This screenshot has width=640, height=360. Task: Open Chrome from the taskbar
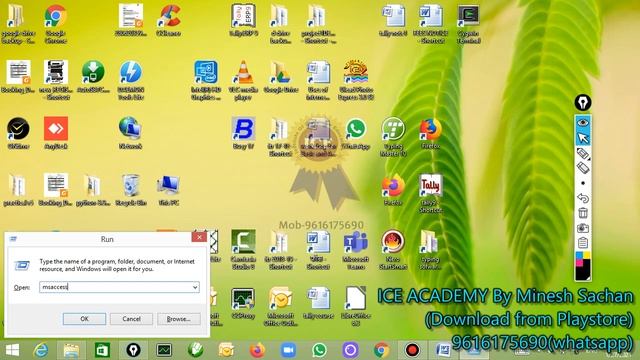pyautogui.click(x=382, y=350)
